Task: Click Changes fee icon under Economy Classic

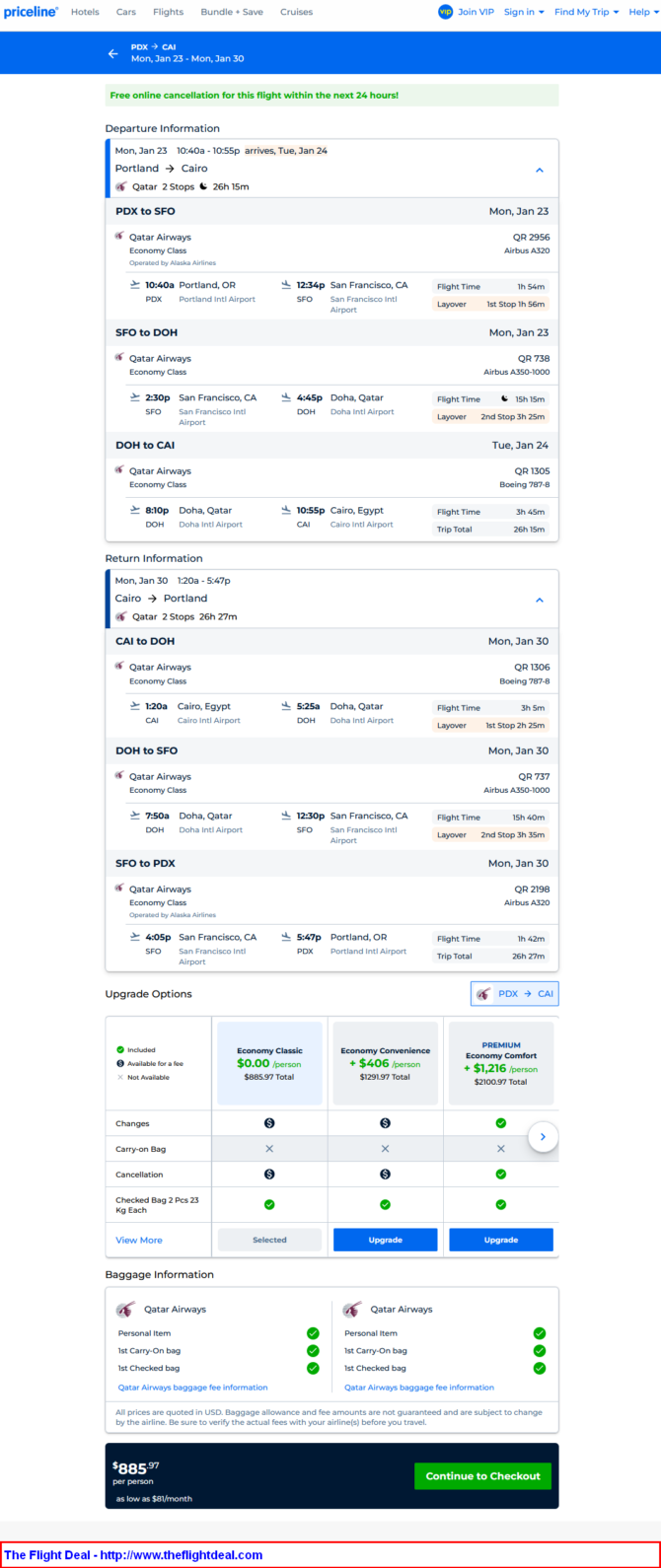Action: click(269, 1123)
